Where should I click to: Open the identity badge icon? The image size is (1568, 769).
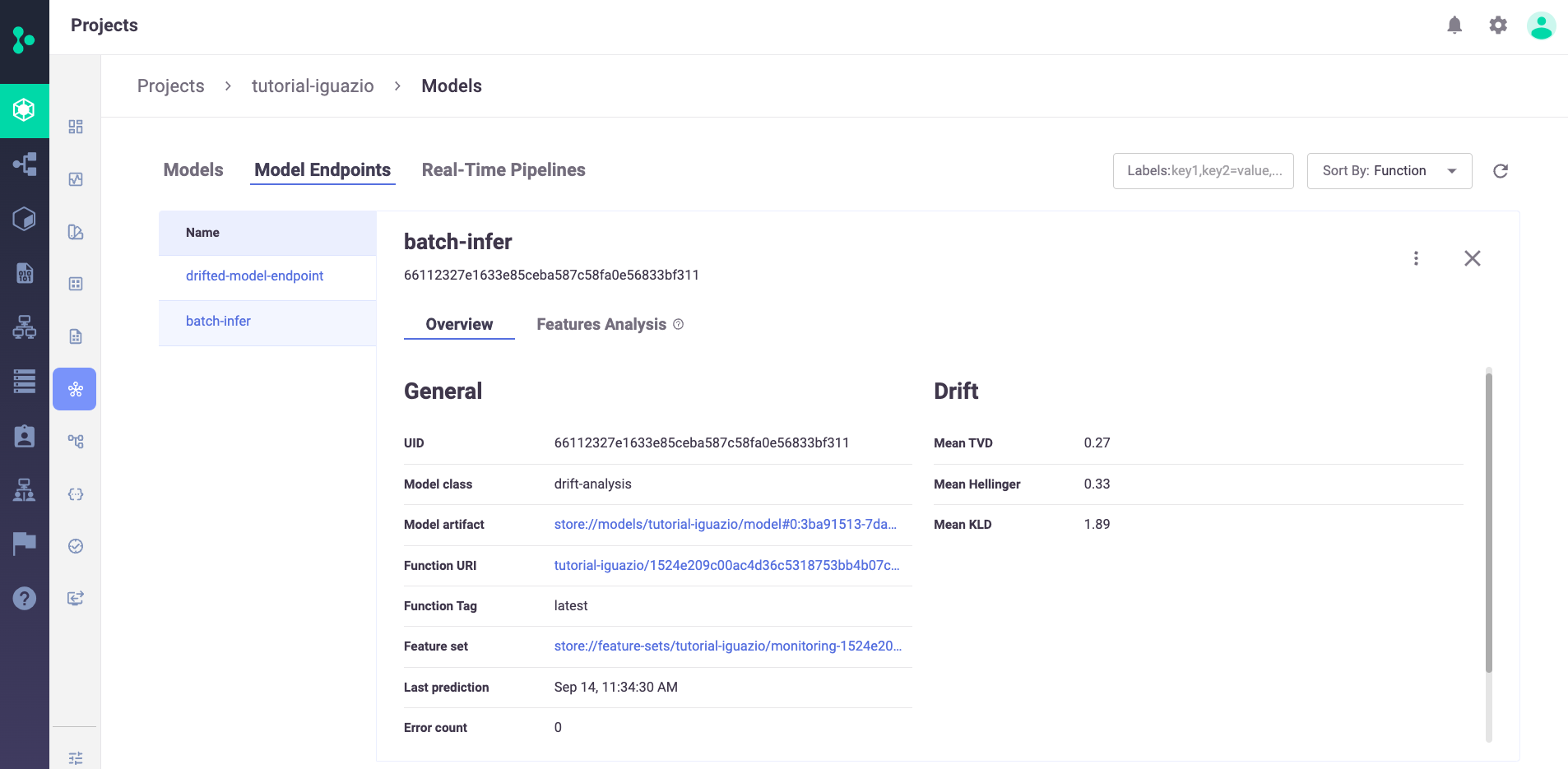25,435
